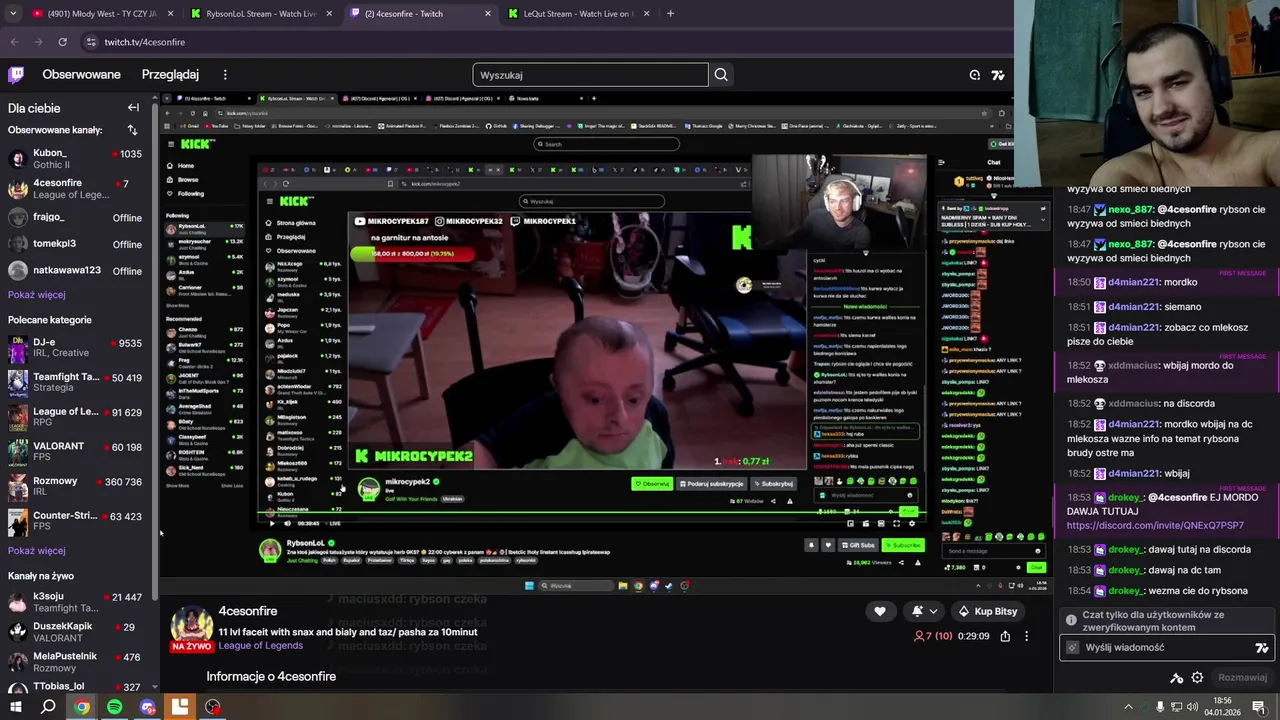The height and width of the screenshot is (720, 1280).
Task: Toggle the notification bell for 4cesonfire
Action: pos(917,611)
